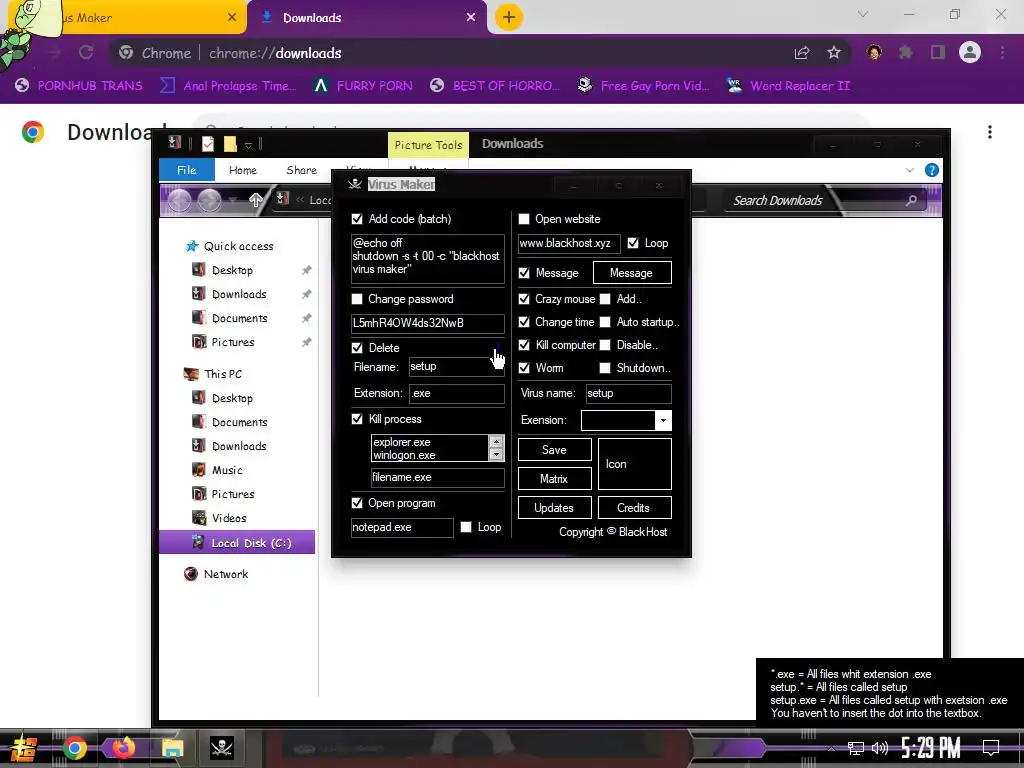The image size is (1024, 768).
Task: Open the Word Replacer II bookmark
Action: tap(789, 86)
